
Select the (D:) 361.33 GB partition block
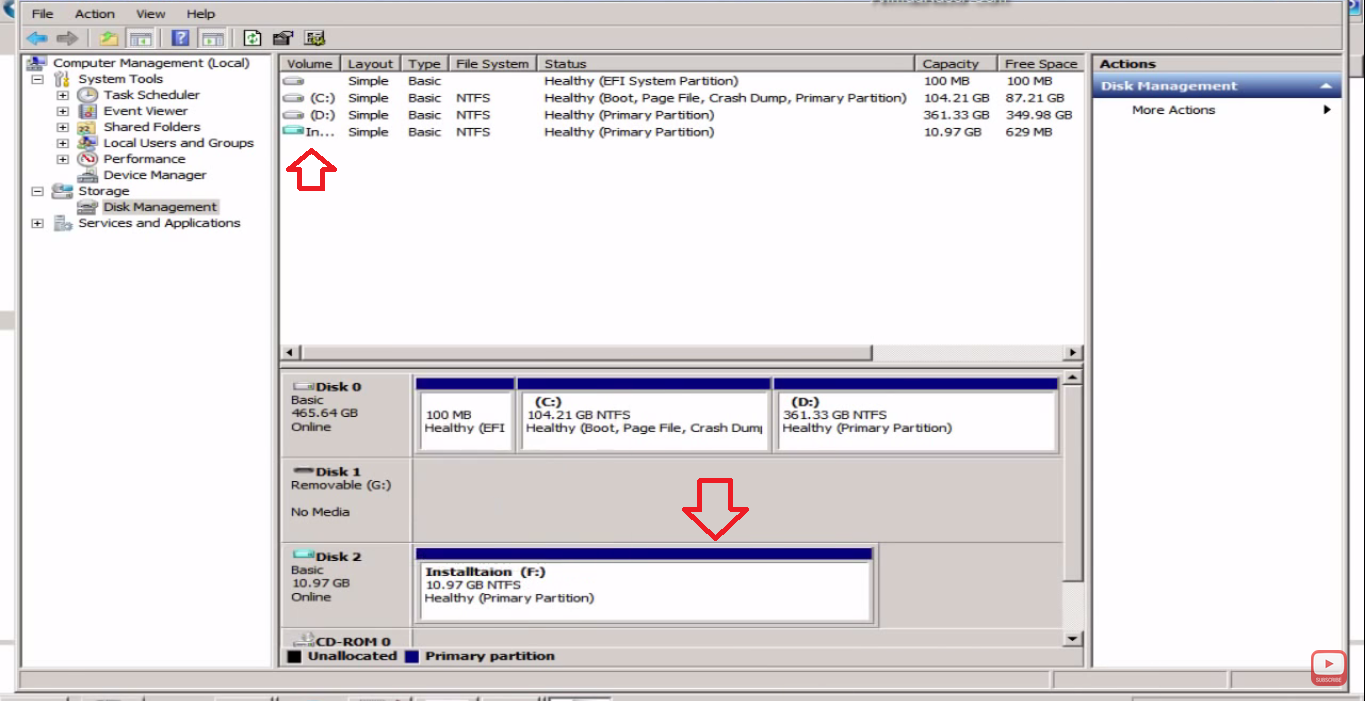(916, 415)
